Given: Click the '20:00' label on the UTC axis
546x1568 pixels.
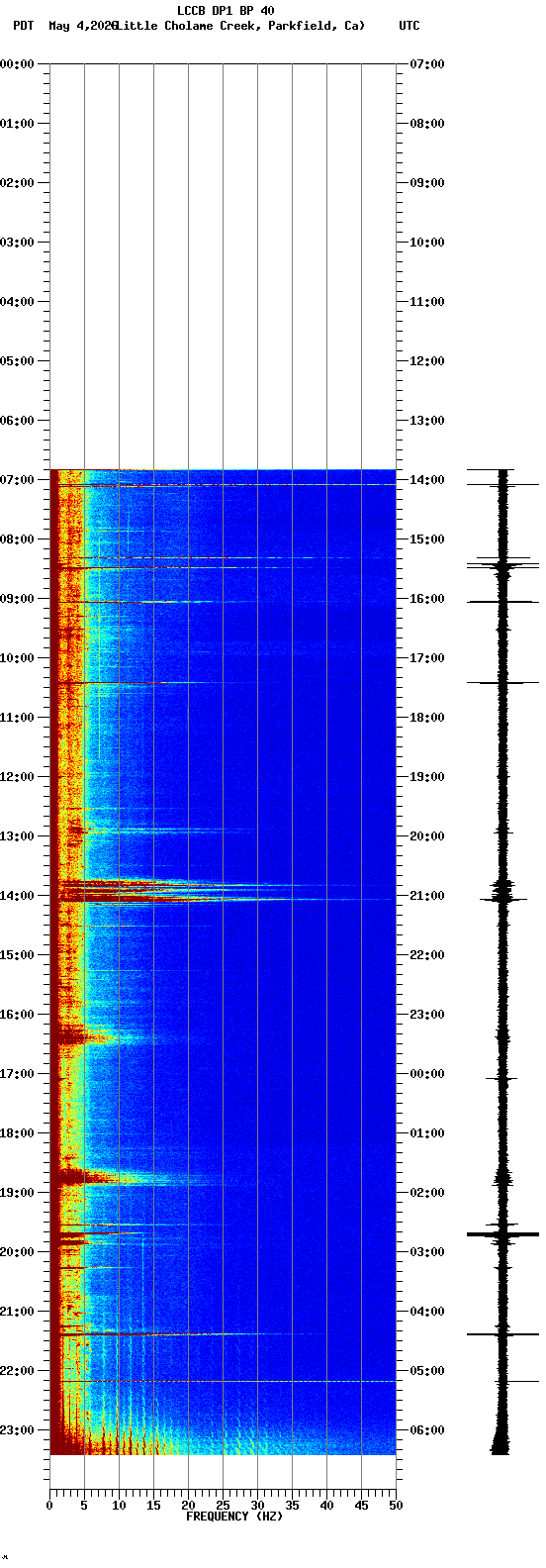Looking at the screenshot, I should click(427, 836).
